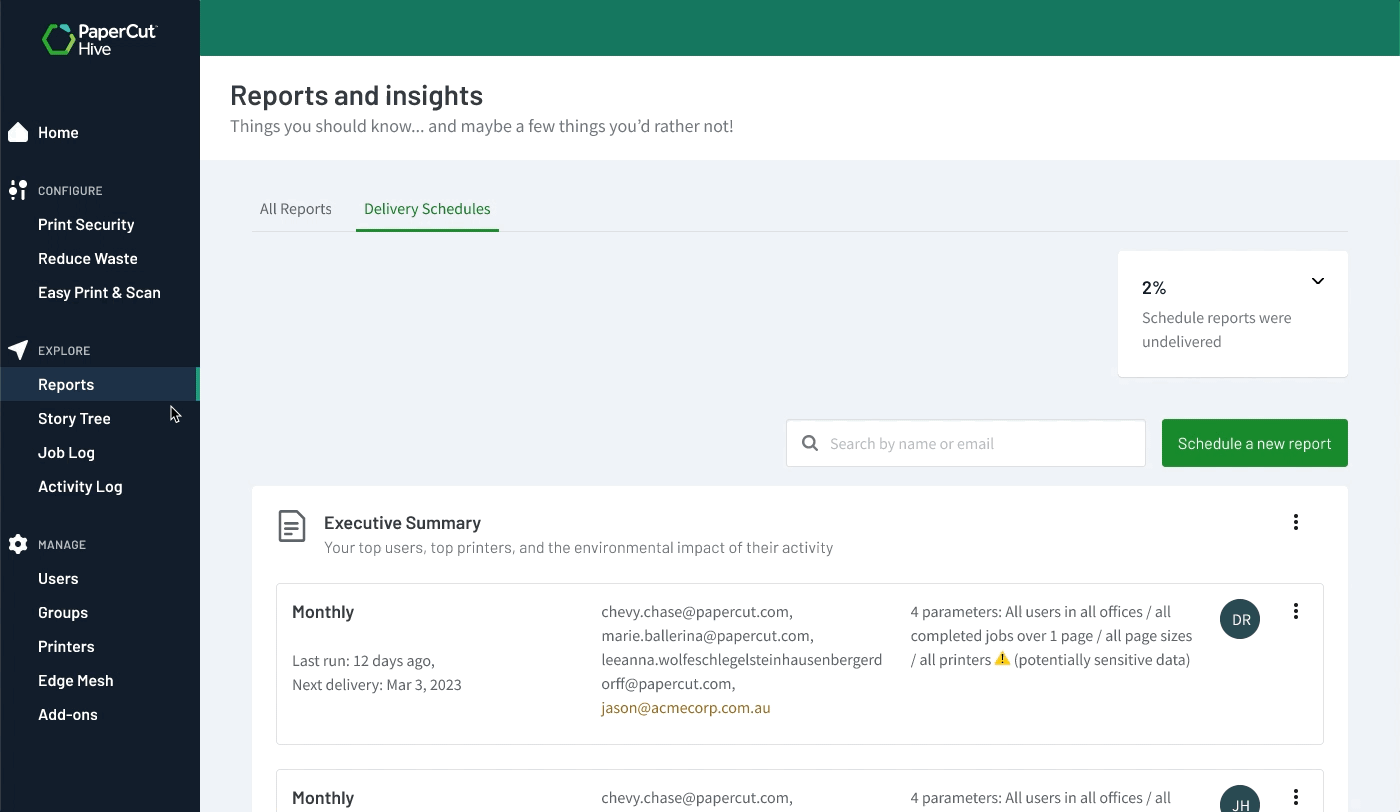
Task: Switch to the All Reports tab
Action: 295,208
